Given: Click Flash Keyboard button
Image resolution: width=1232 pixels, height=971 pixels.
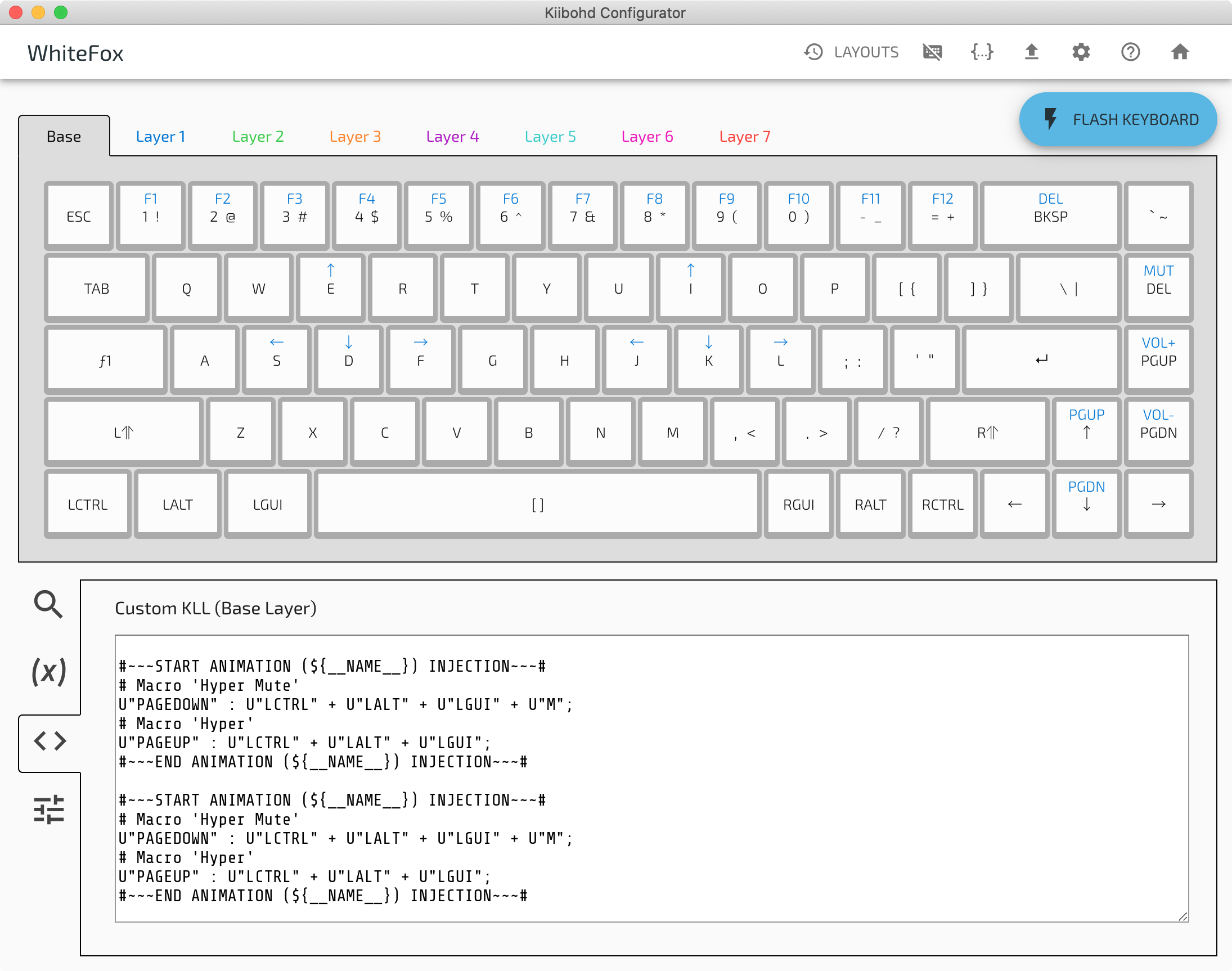Looking at the screenshot, I should (x=1118, y=119).
